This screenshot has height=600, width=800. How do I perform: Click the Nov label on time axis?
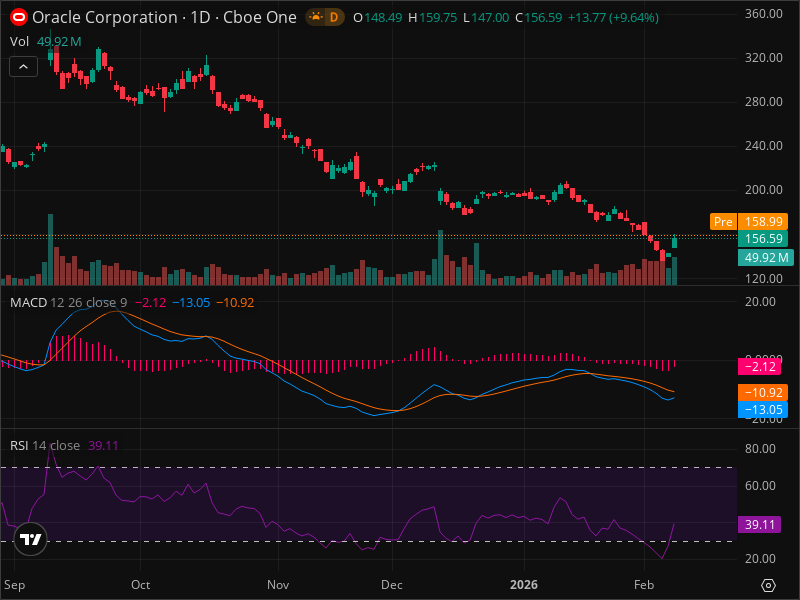click(278, 585)
